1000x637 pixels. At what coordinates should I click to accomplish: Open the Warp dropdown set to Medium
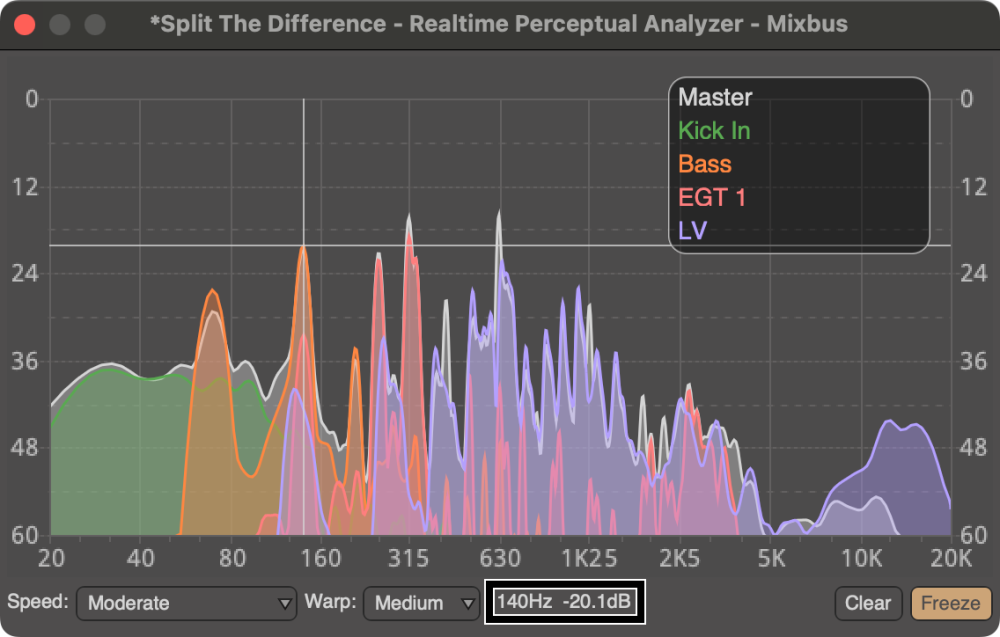[x=420, y=603]
